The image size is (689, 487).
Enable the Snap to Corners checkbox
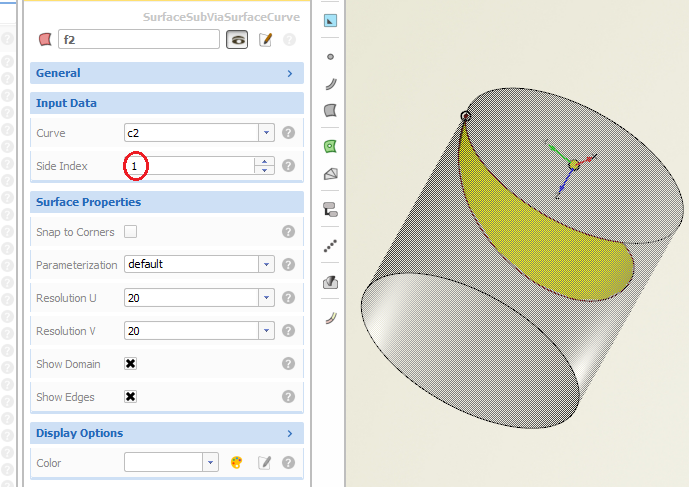pyautogui.click(x=131, y=232)
